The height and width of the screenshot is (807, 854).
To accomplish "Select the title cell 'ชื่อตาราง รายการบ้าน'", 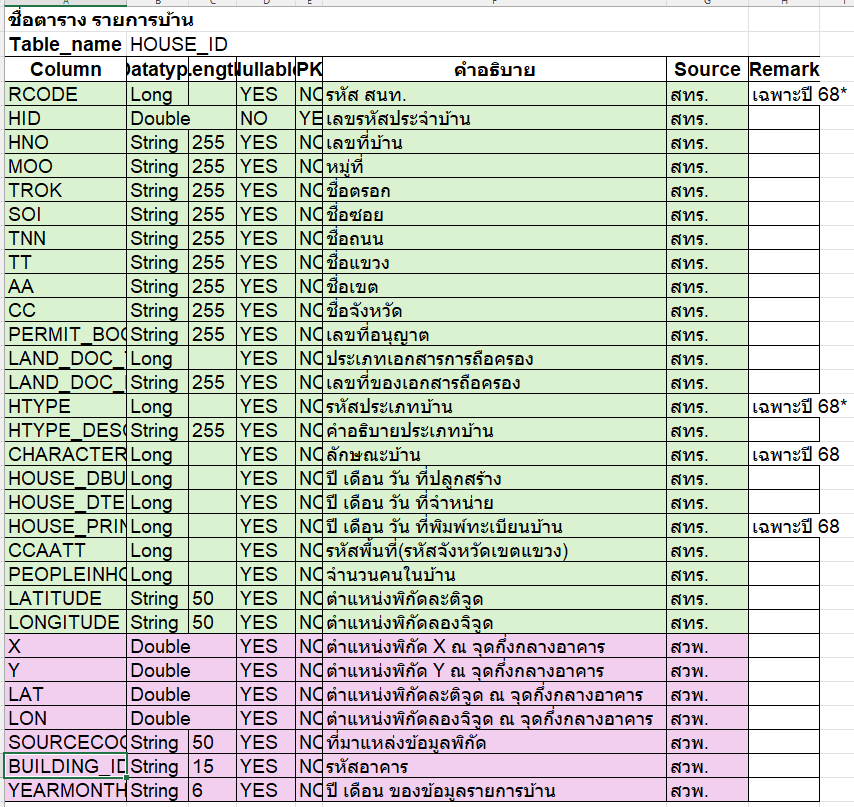I will pos(101,20).
